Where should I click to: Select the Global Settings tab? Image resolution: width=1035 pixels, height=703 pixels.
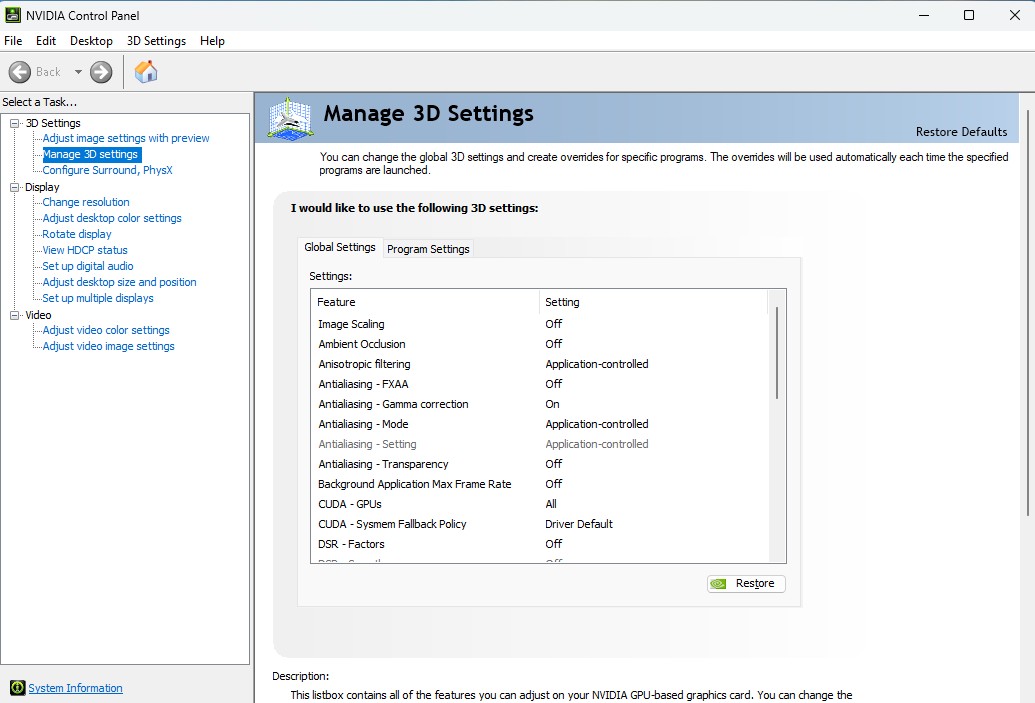[339, 247]
